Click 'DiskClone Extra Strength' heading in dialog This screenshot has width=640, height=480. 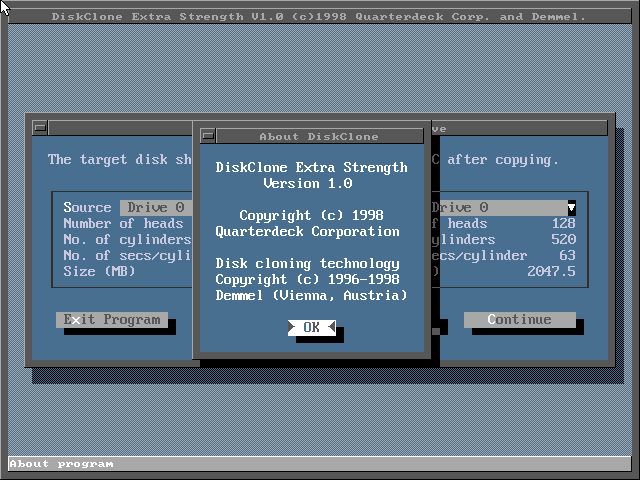(x=311, y=168)
